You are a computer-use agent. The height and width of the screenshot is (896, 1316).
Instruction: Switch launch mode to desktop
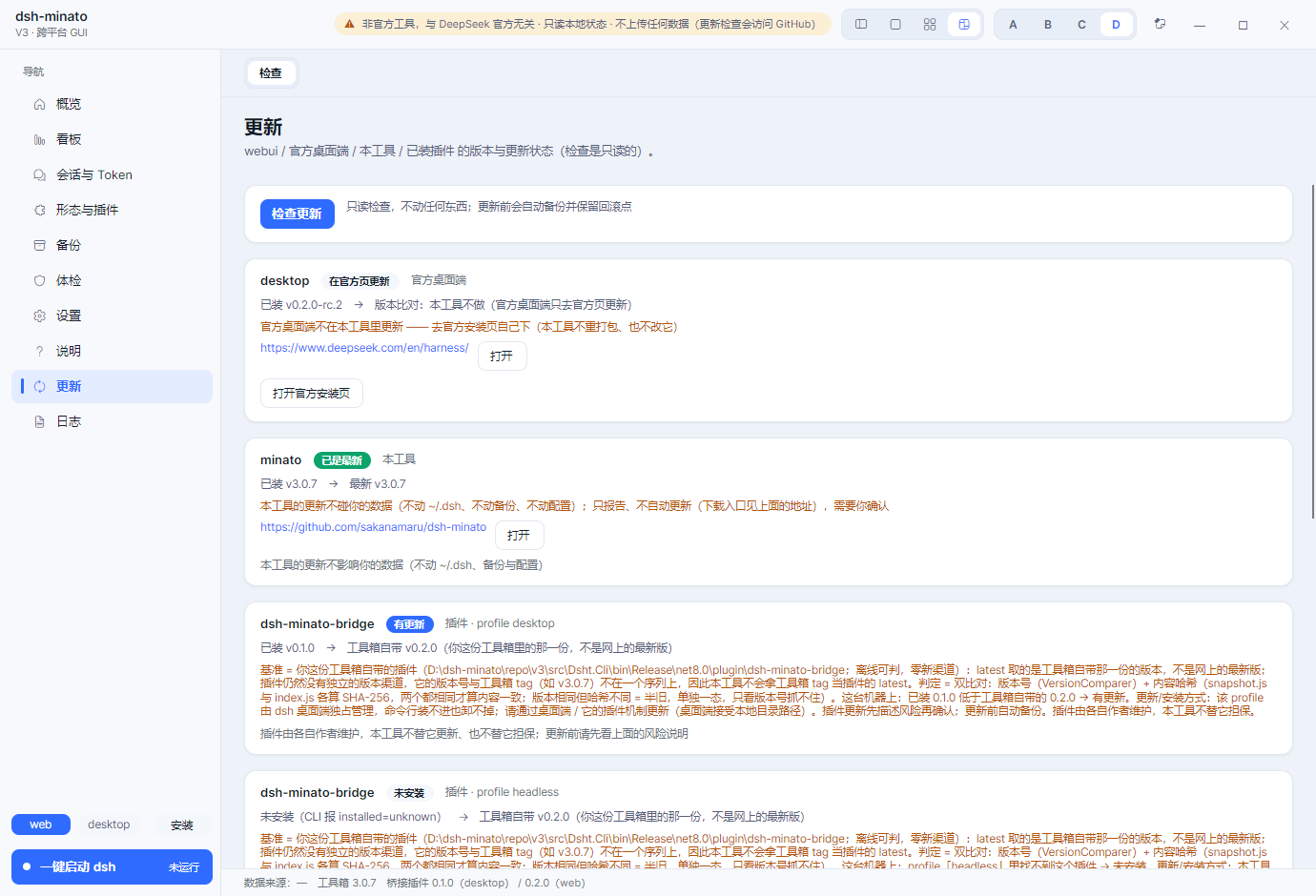pyautogui.click(x=109, y=825)
